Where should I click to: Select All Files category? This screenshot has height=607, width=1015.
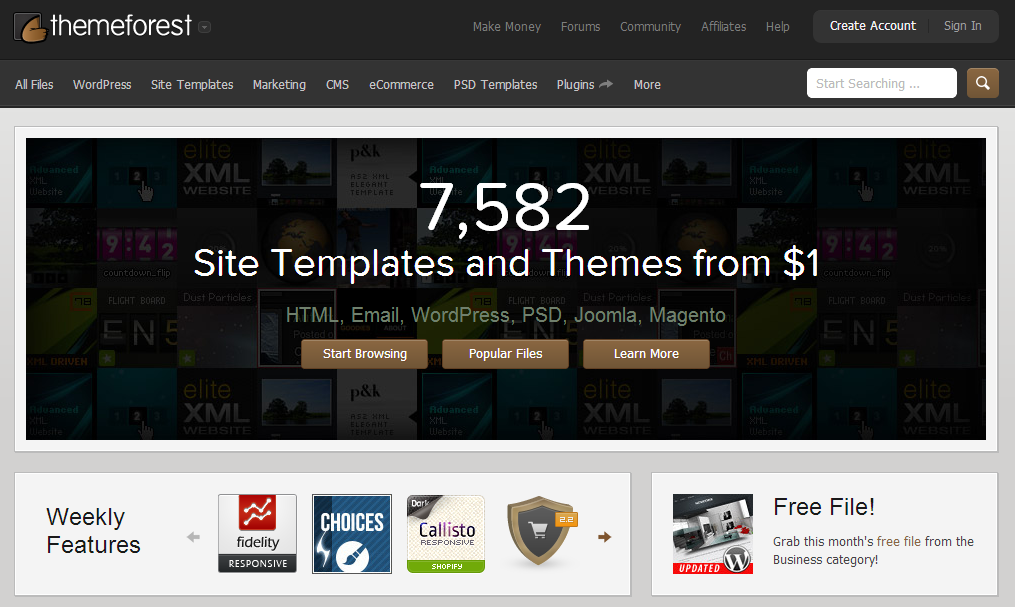coord(34,85)
